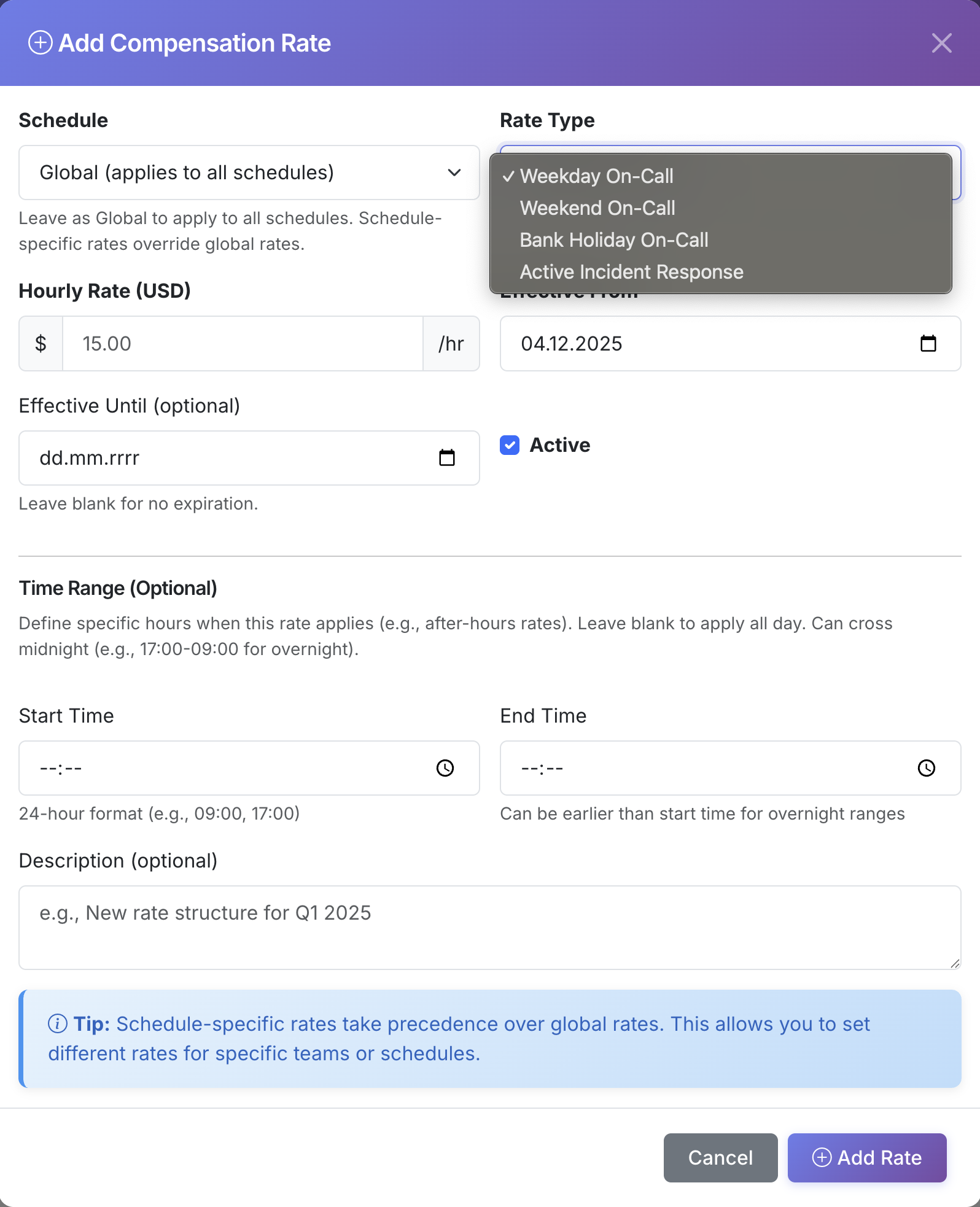Click the Effective Until date field

227,458
